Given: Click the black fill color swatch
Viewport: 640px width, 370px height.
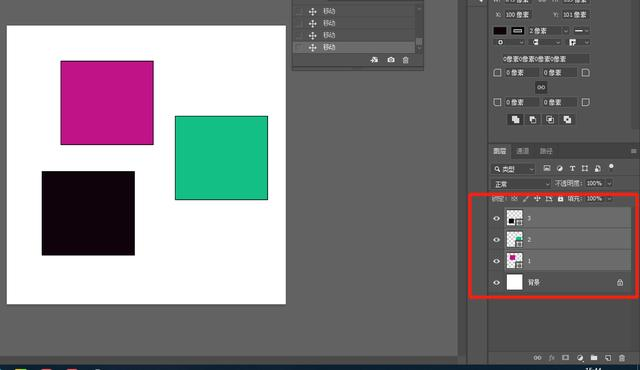Looking at the screenshot, I should point(500,31).
